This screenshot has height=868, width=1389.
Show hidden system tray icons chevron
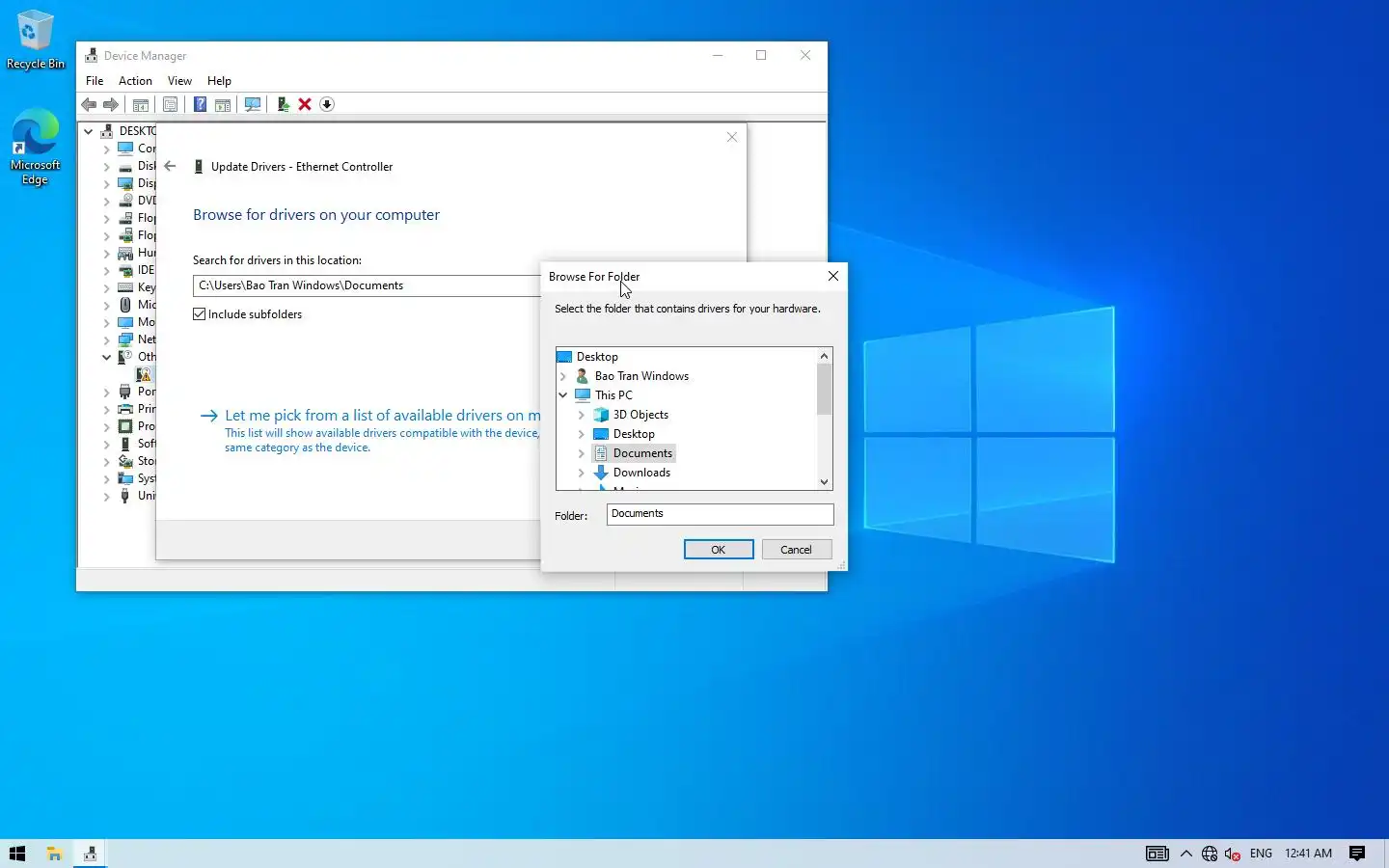(1186, 854)
